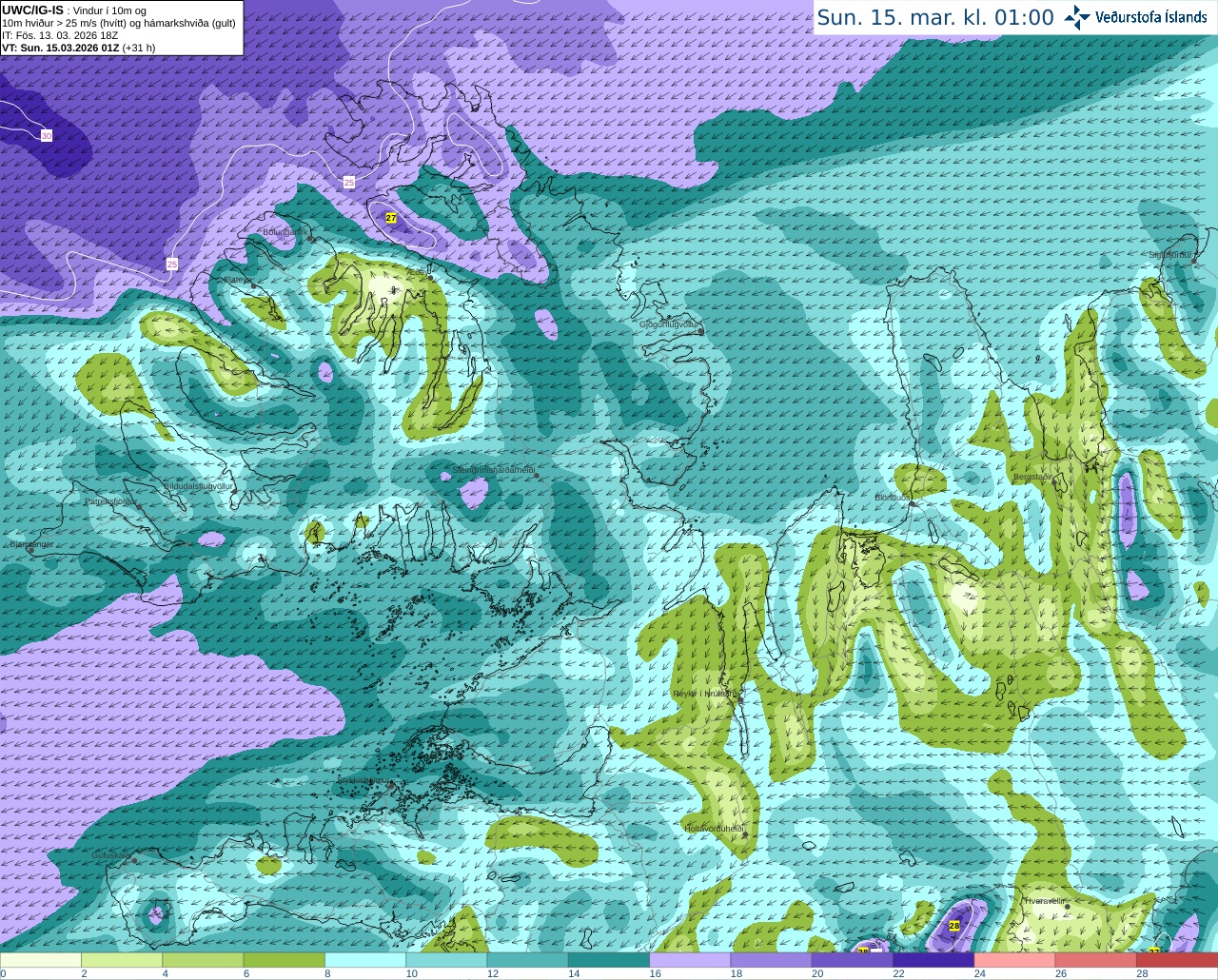1218x980 pixels.
Task: Pick the 20–22 m/s purple legend swatch
Action: 853,960
